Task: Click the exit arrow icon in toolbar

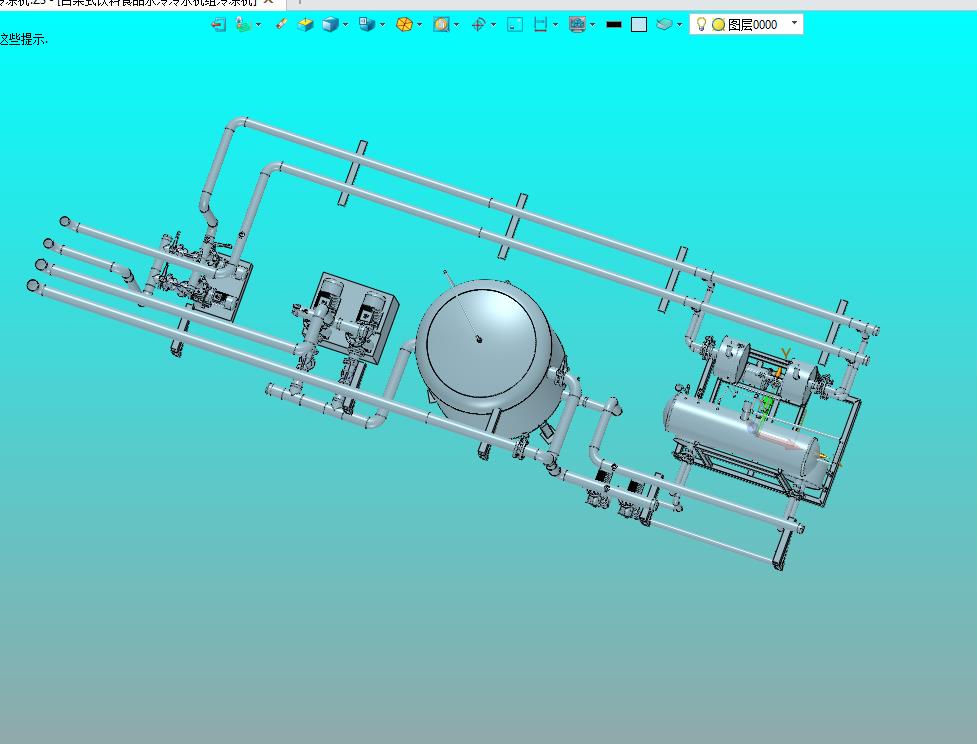Action: [x=218, y=24]
